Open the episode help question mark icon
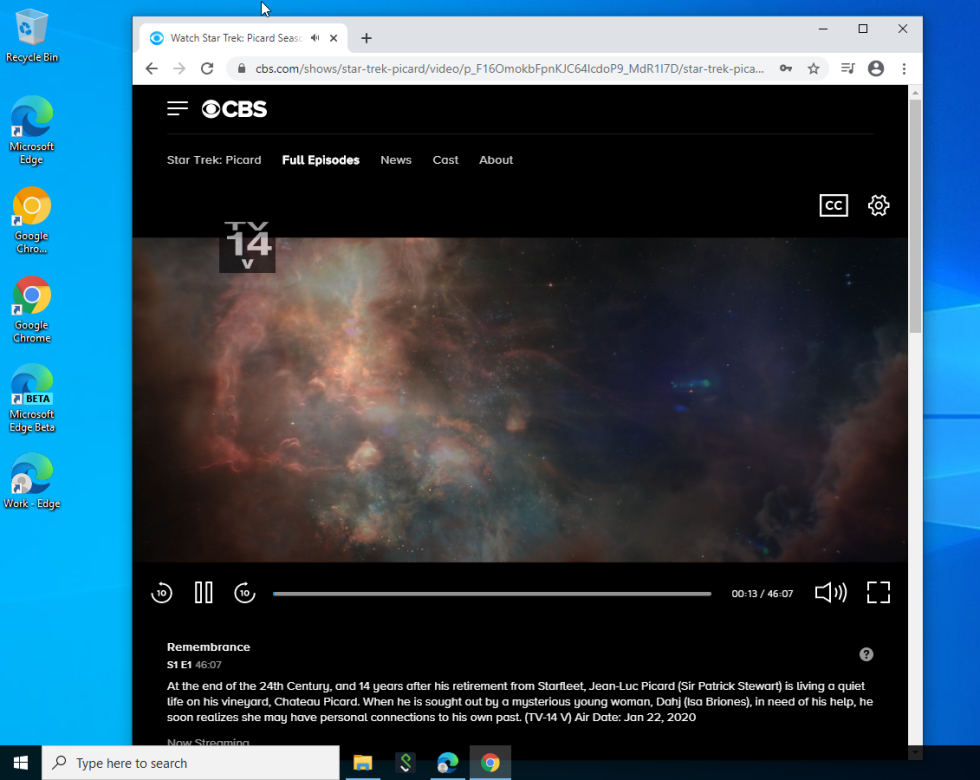Image resolution: width=980 pixels, height=780 pixels. [866, 654]
